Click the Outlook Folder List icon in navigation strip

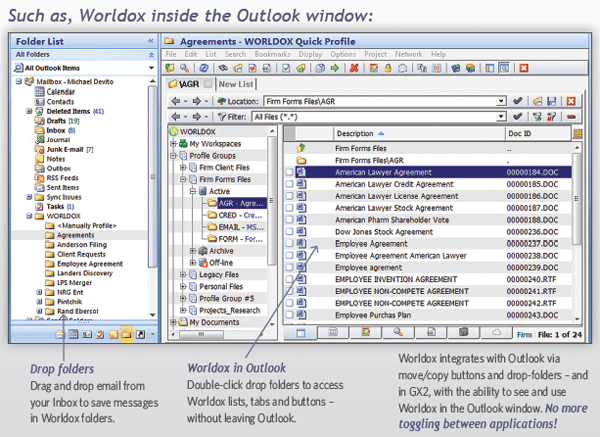(126, 334)
